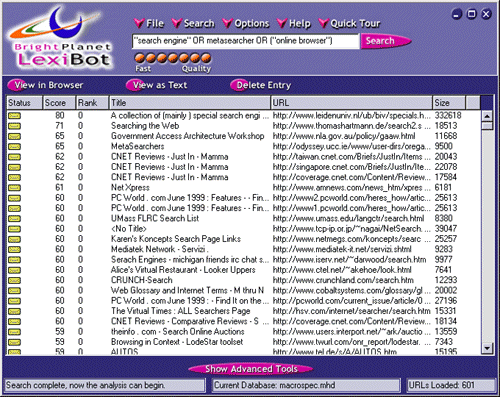Select 'Browsing in Context - LodeStar toolset' entry

(177, 342)
